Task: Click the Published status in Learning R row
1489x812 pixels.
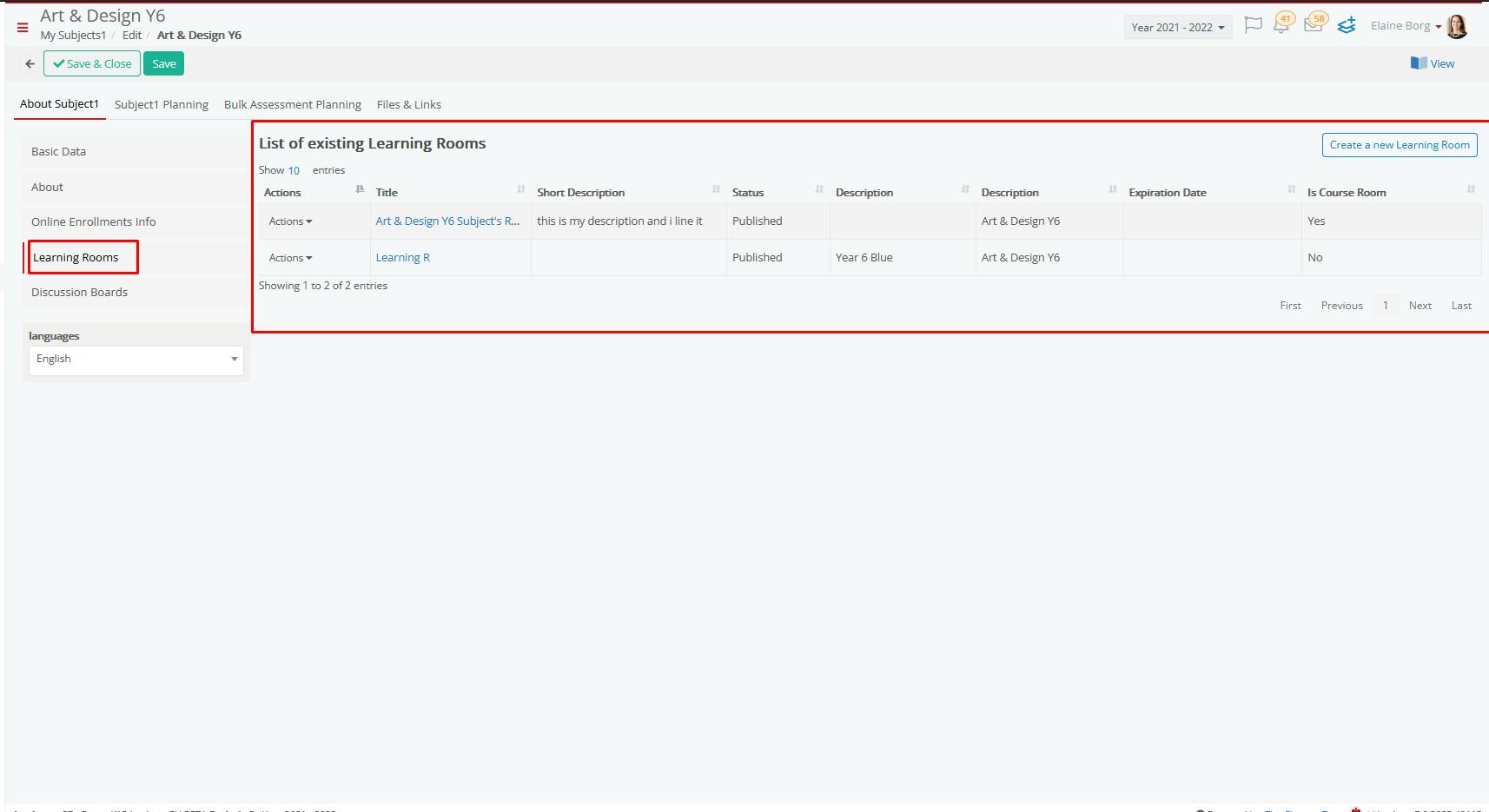Action: coord(757,258)
